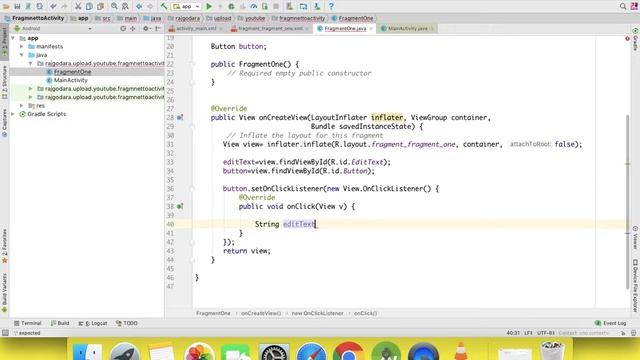Click the editor vertical scrollbar thumb
640x360 pixels.
627,202
